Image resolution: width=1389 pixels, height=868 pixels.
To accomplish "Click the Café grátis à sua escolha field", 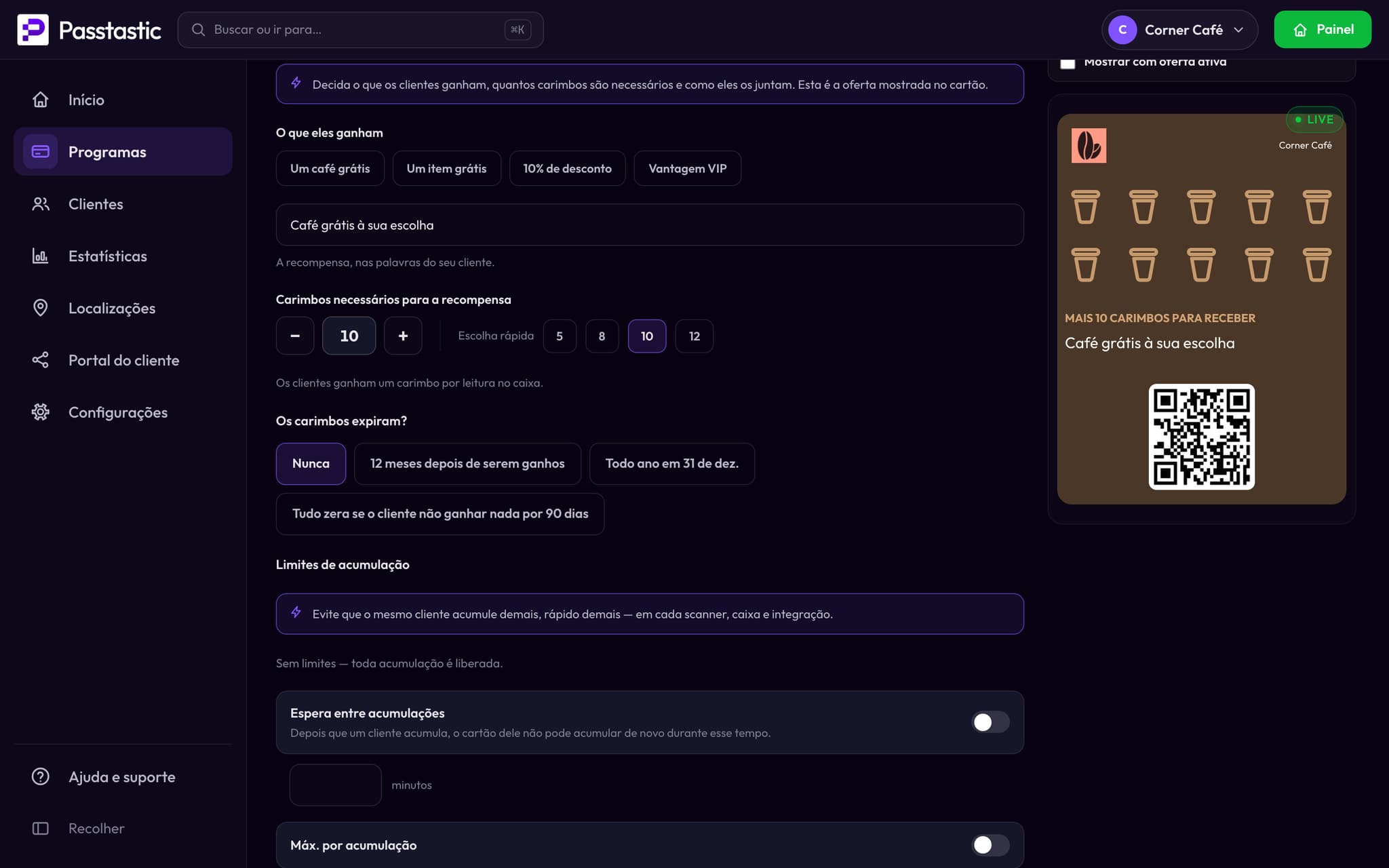I will pos(650,225).
